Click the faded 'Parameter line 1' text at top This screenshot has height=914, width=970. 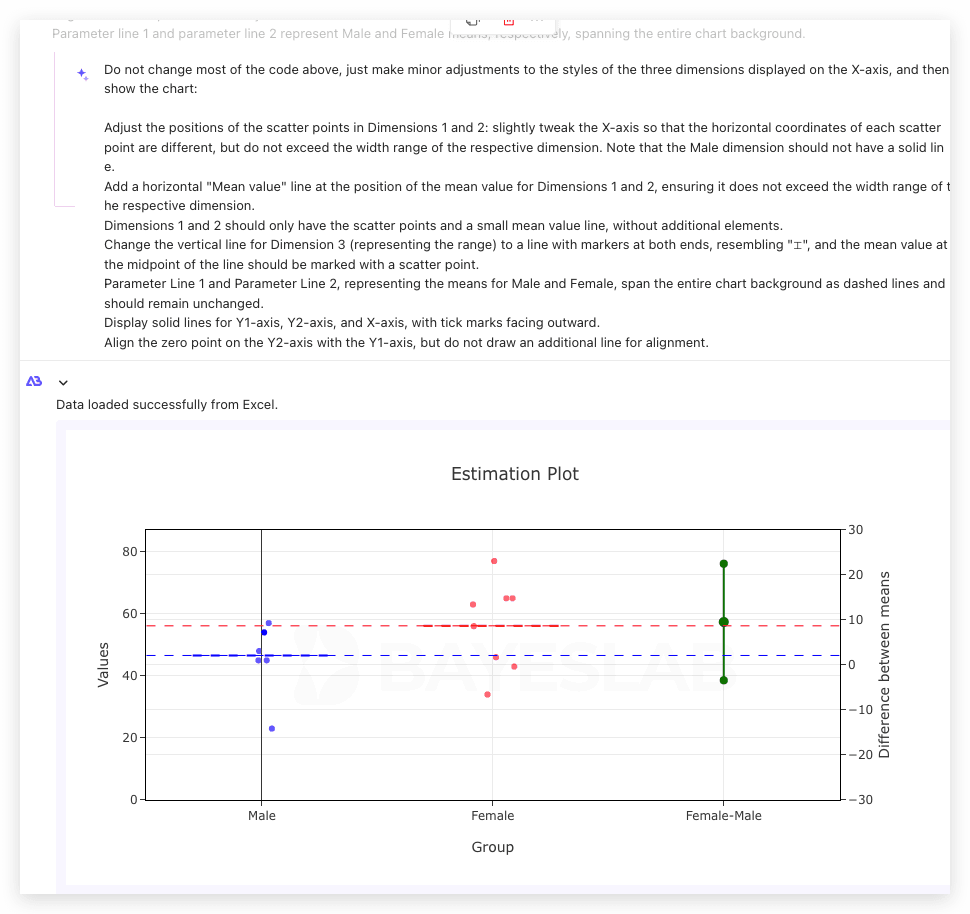coord(429,34)
